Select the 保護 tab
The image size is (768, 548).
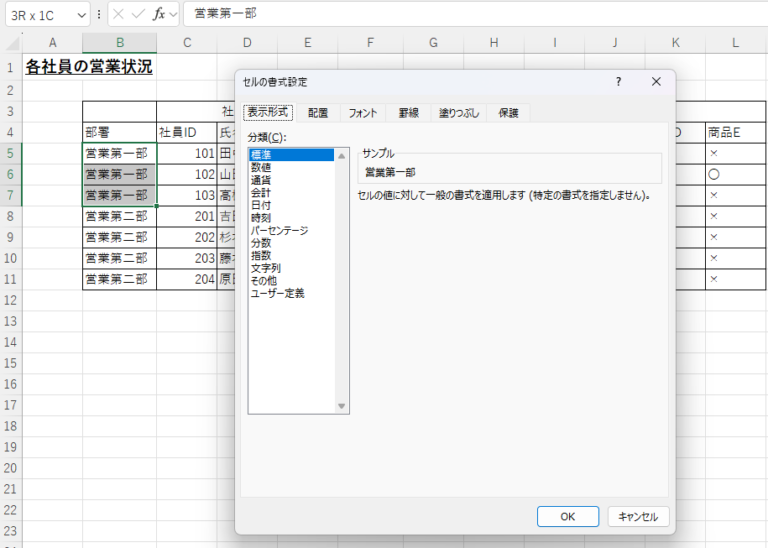[509, 113]
